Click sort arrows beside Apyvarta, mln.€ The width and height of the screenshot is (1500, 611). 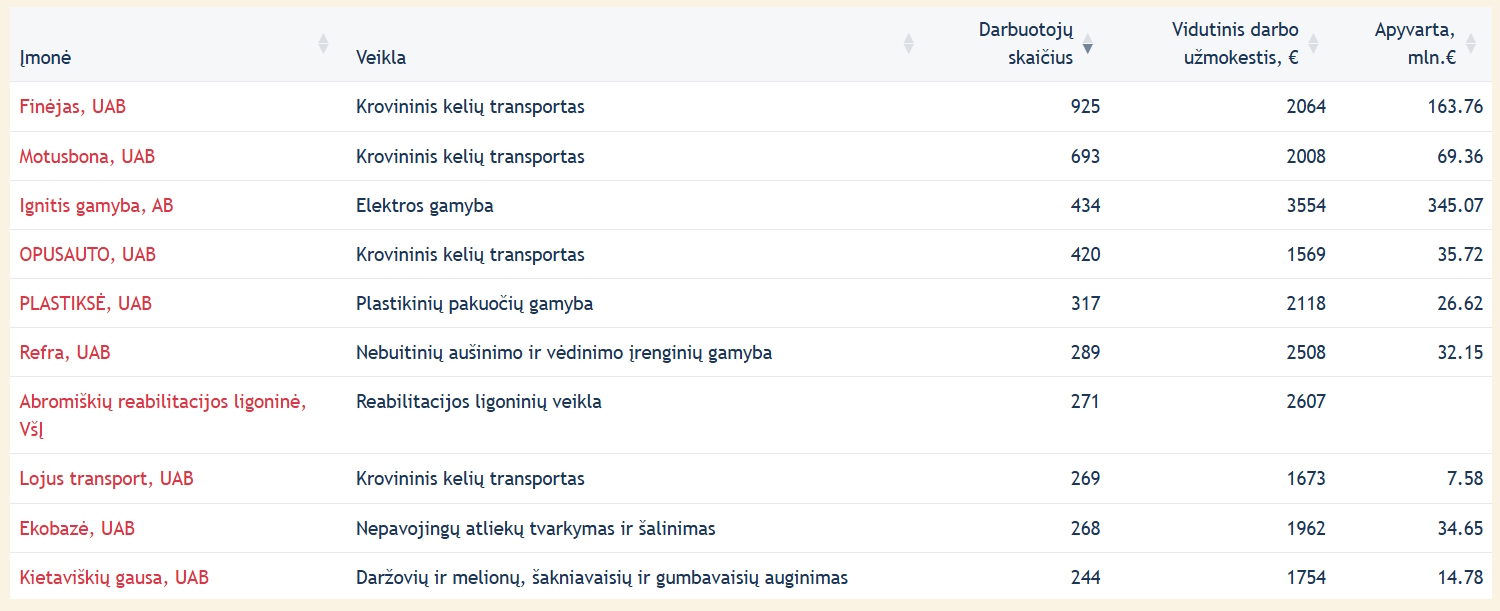[x=1470, y=43]
